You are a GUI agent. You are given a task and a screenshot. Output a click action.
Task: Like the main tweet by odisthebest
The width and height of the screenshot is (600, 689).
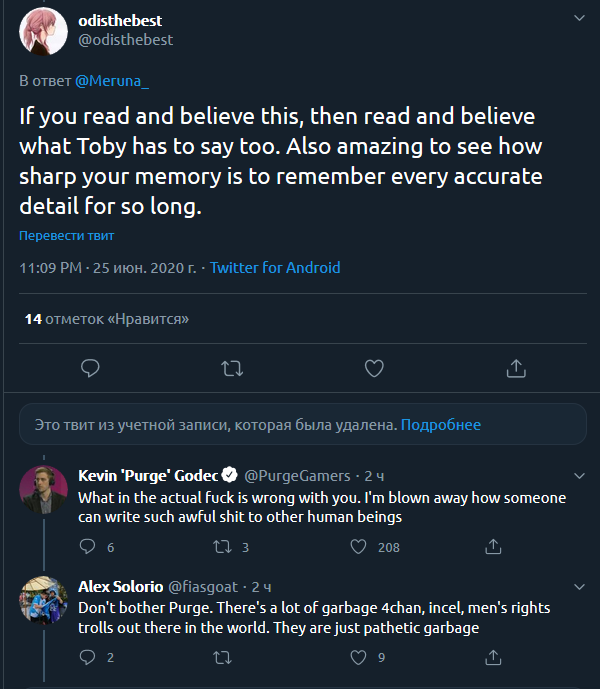[374, 368]
